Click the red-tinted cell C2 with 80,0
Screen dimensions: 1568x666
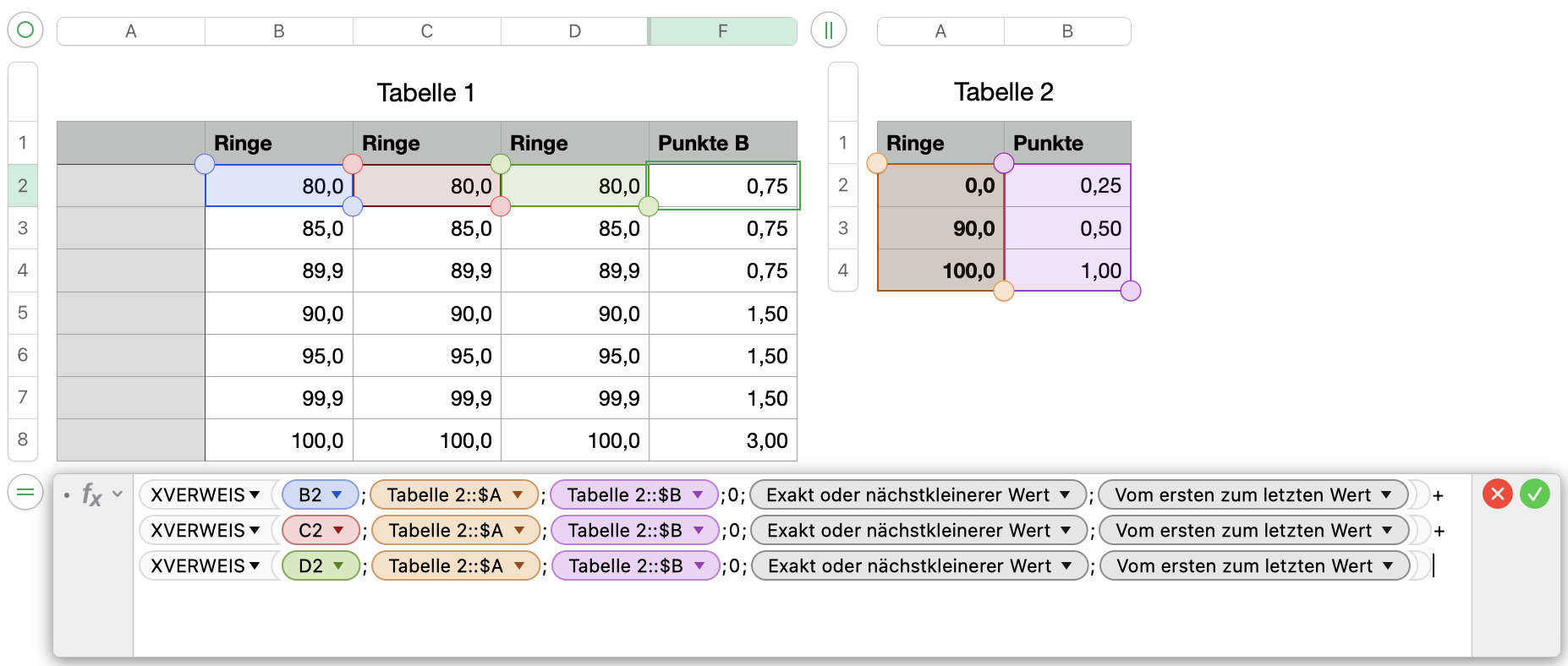[x=426, y=186]
